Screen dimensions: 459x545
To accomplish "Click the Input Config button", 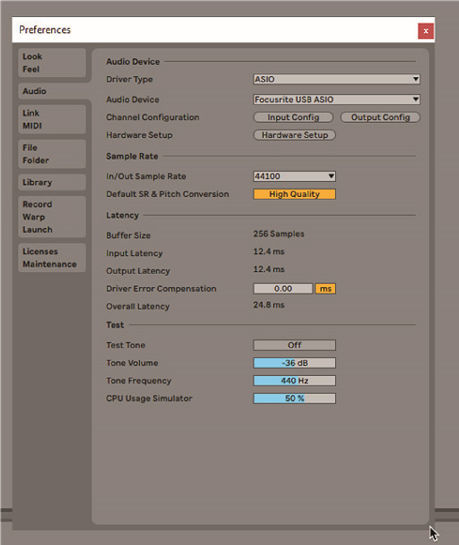I will pyautogui.click(x=293, y=117).
